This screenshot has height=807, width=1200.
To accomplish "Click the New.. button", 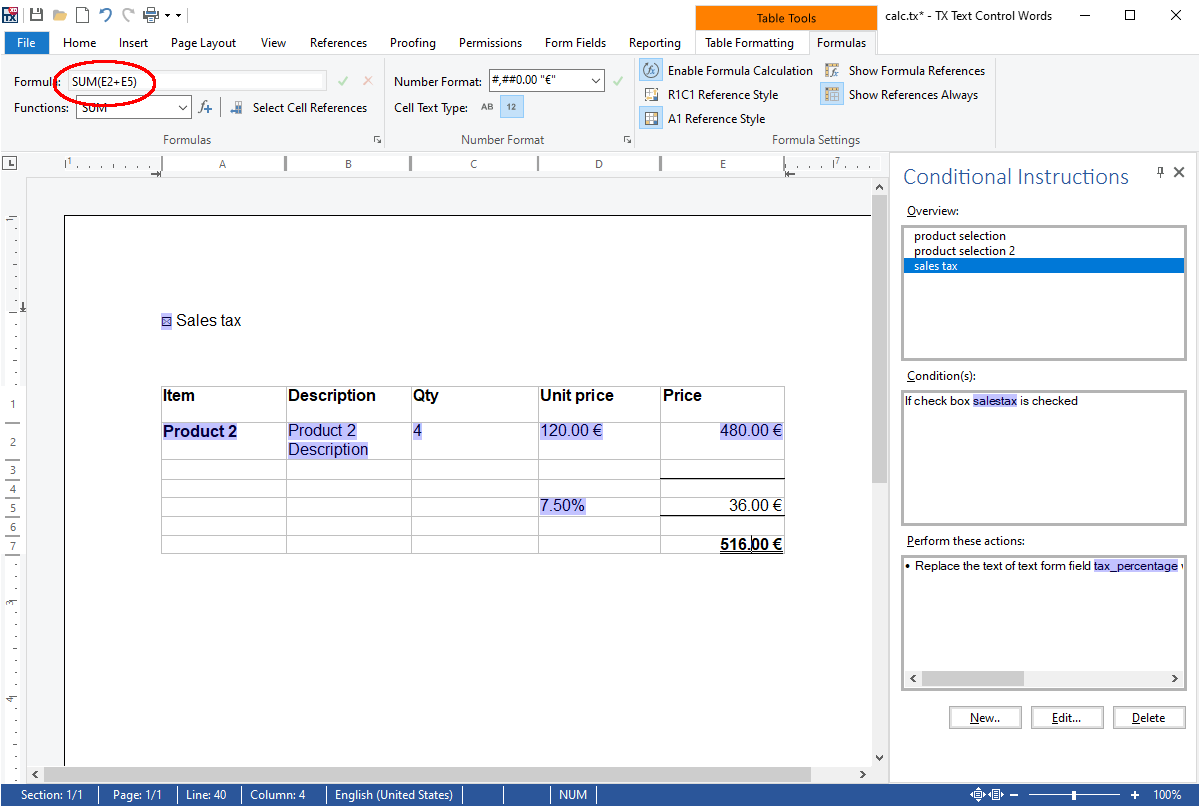I will (986, 718).
